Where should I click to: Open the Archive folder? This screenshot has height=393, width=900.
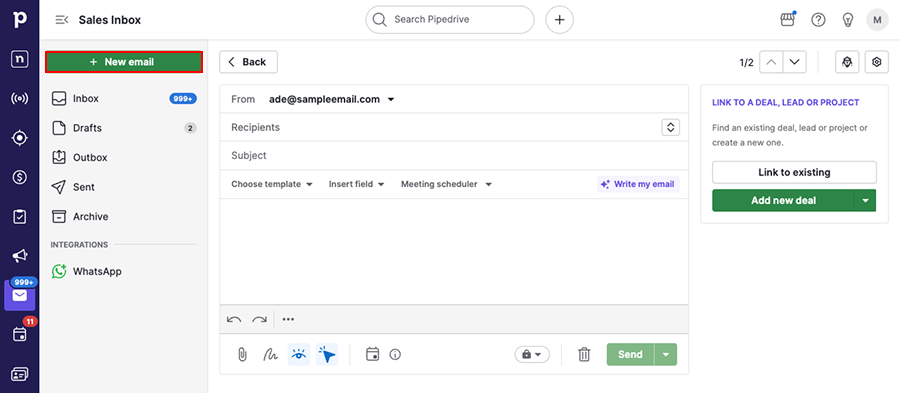tap(123, 216)
